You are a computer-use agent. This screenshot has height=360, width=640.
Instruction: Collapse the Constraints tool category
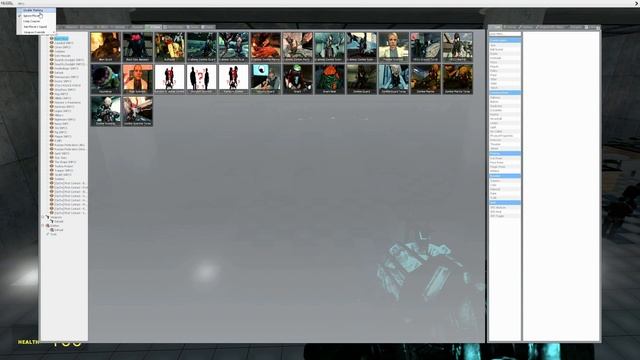pos(505,40)
